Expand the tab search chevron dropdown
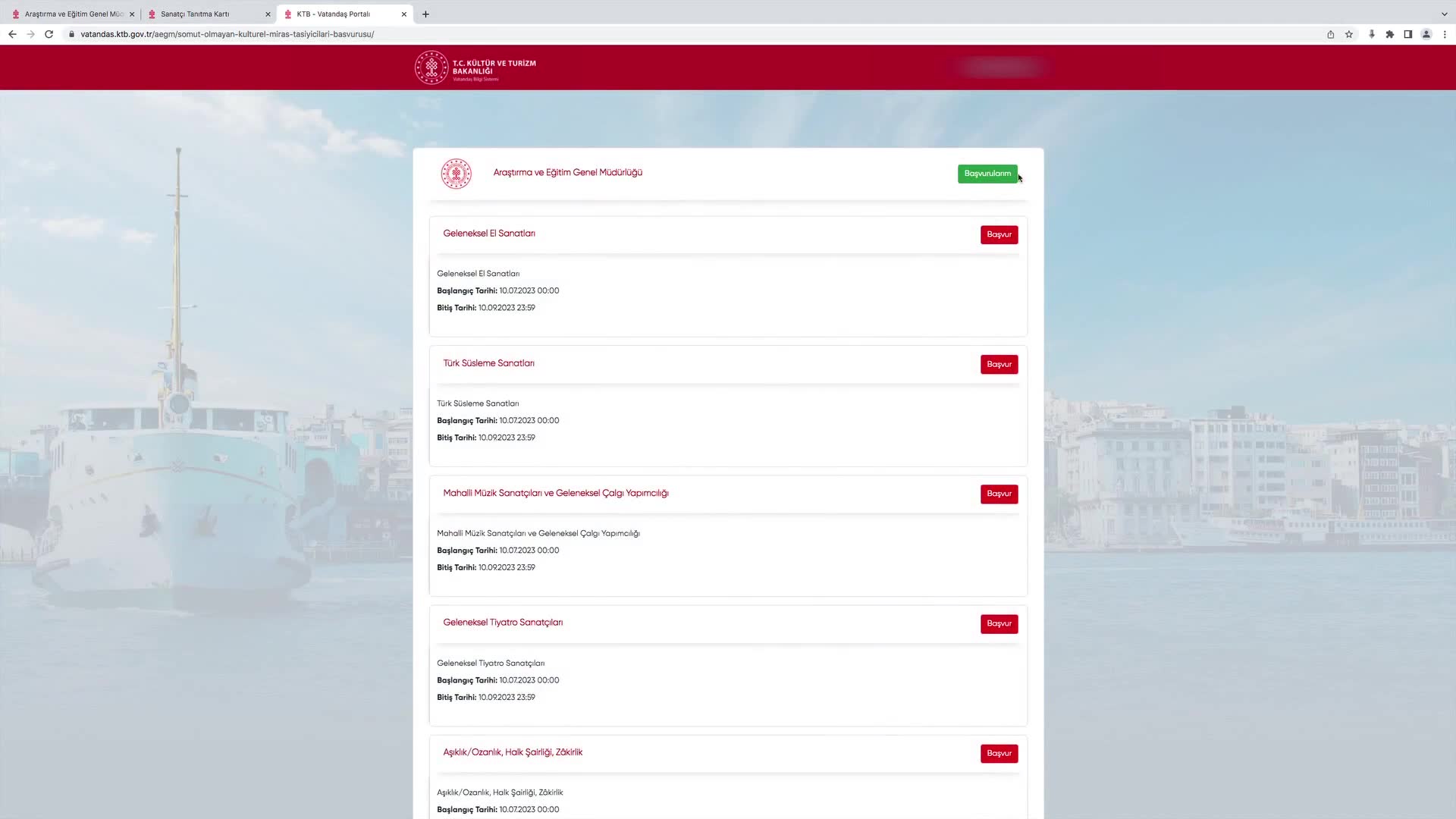Viewport: 1456px width, 819px height. (x=1444, y=14)
